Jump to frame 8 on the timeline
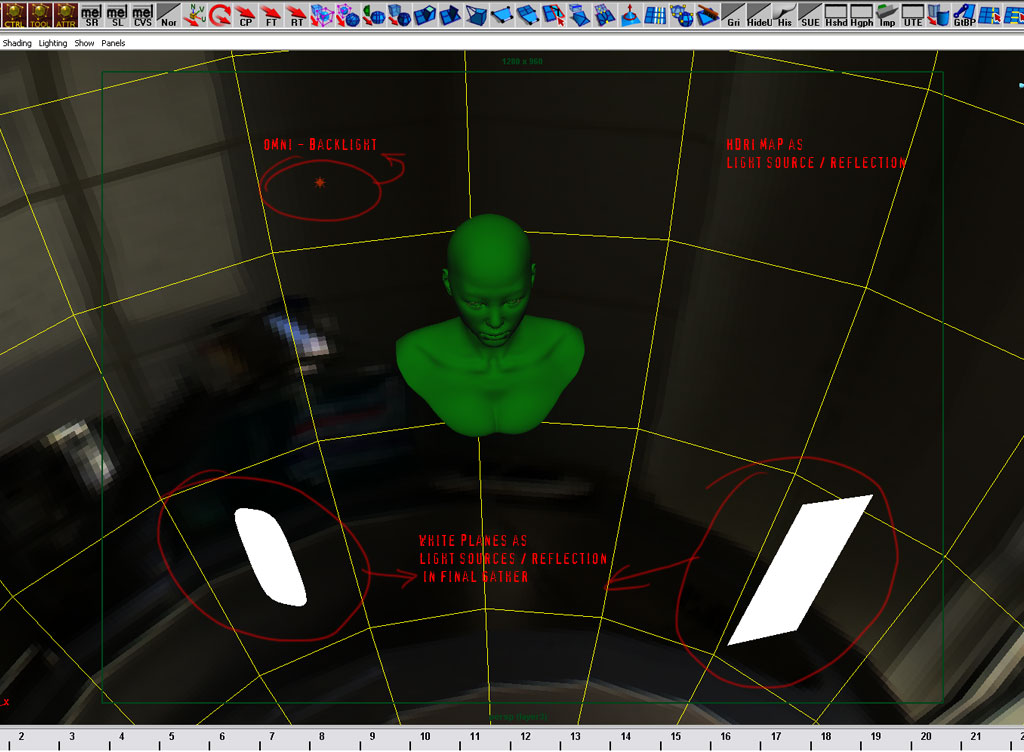The width and height of the screenshot is (1024, 752). click(x=322, y=736)
